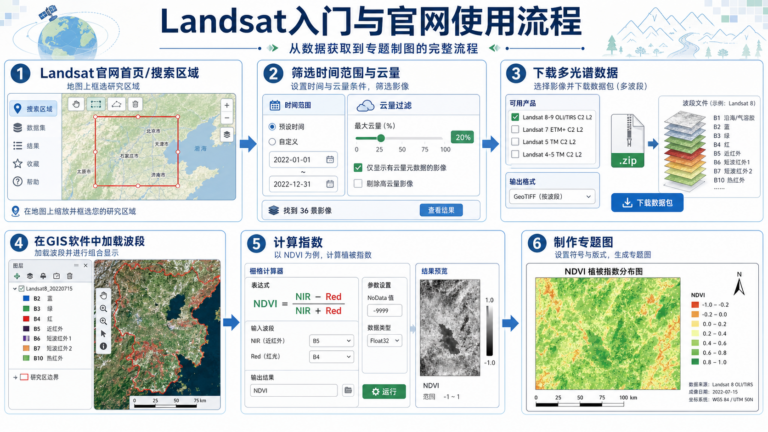Click the green 运行 button

(384, 391)
